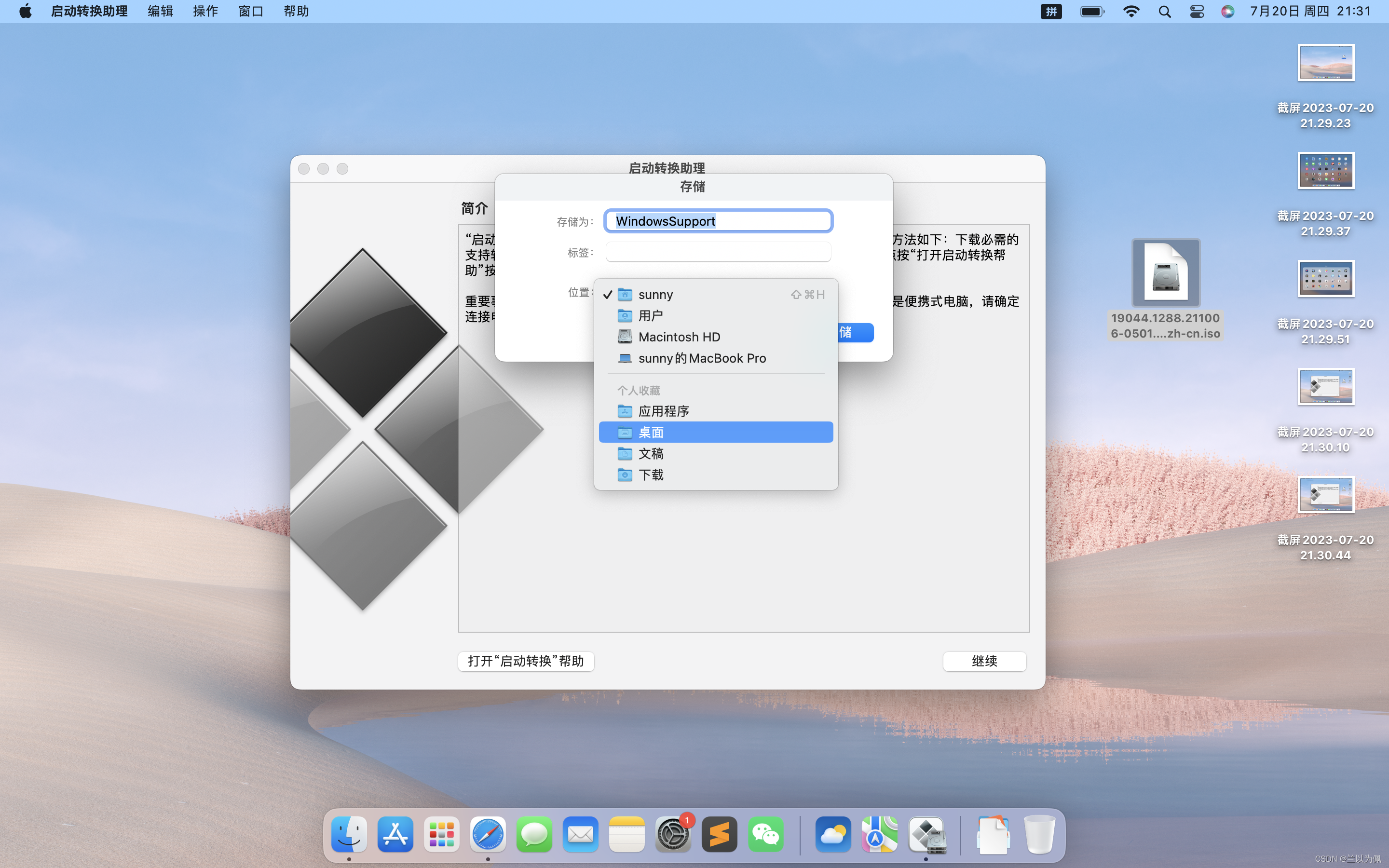Launch WeChat from the Dock
This screenshot has width=1389, height=868.
(x=766, y=834)
